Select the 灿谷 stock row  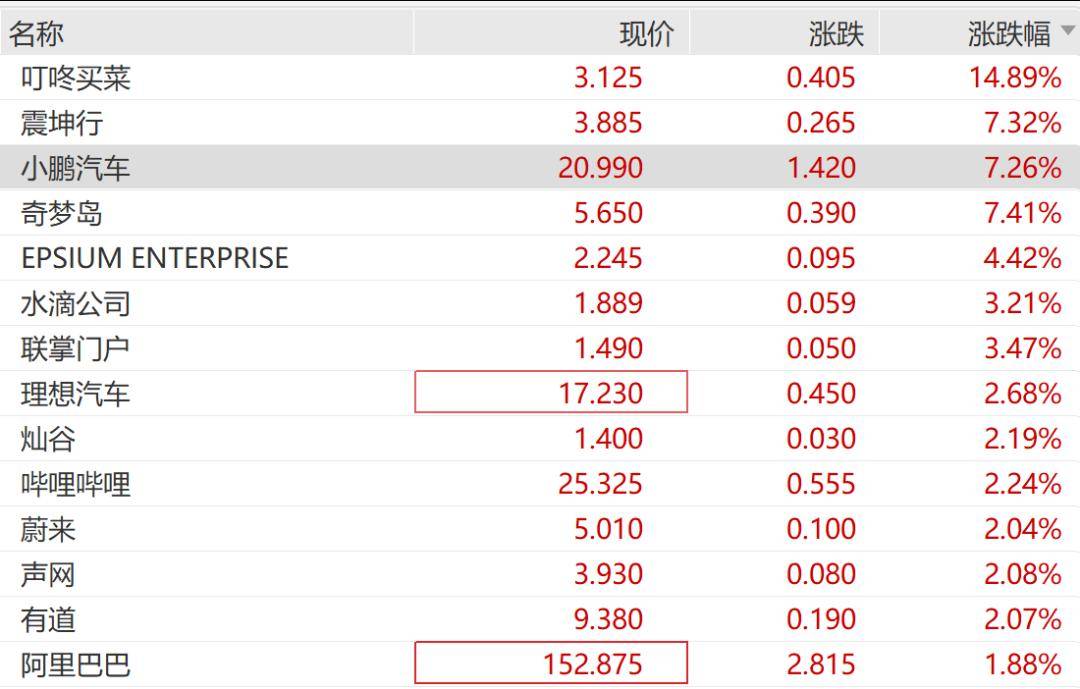[x=48, y=439]
